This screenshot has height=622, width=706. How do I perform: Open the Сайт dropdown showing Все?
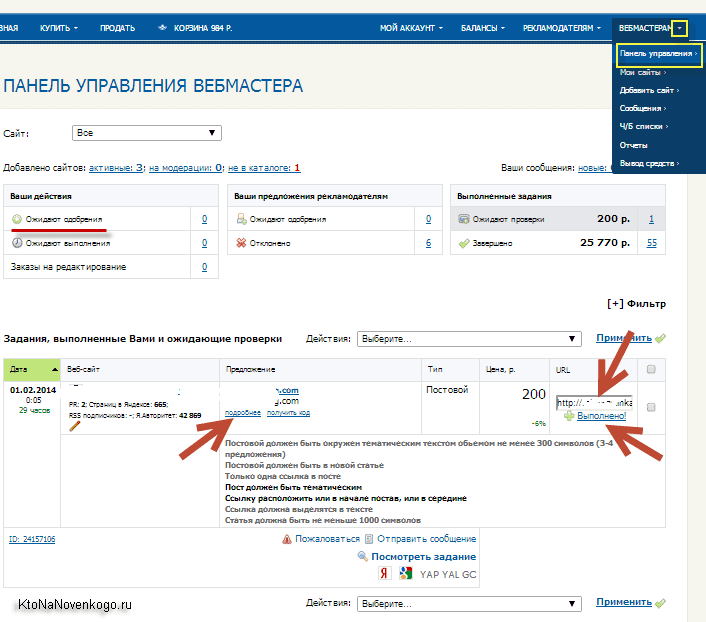147,133
